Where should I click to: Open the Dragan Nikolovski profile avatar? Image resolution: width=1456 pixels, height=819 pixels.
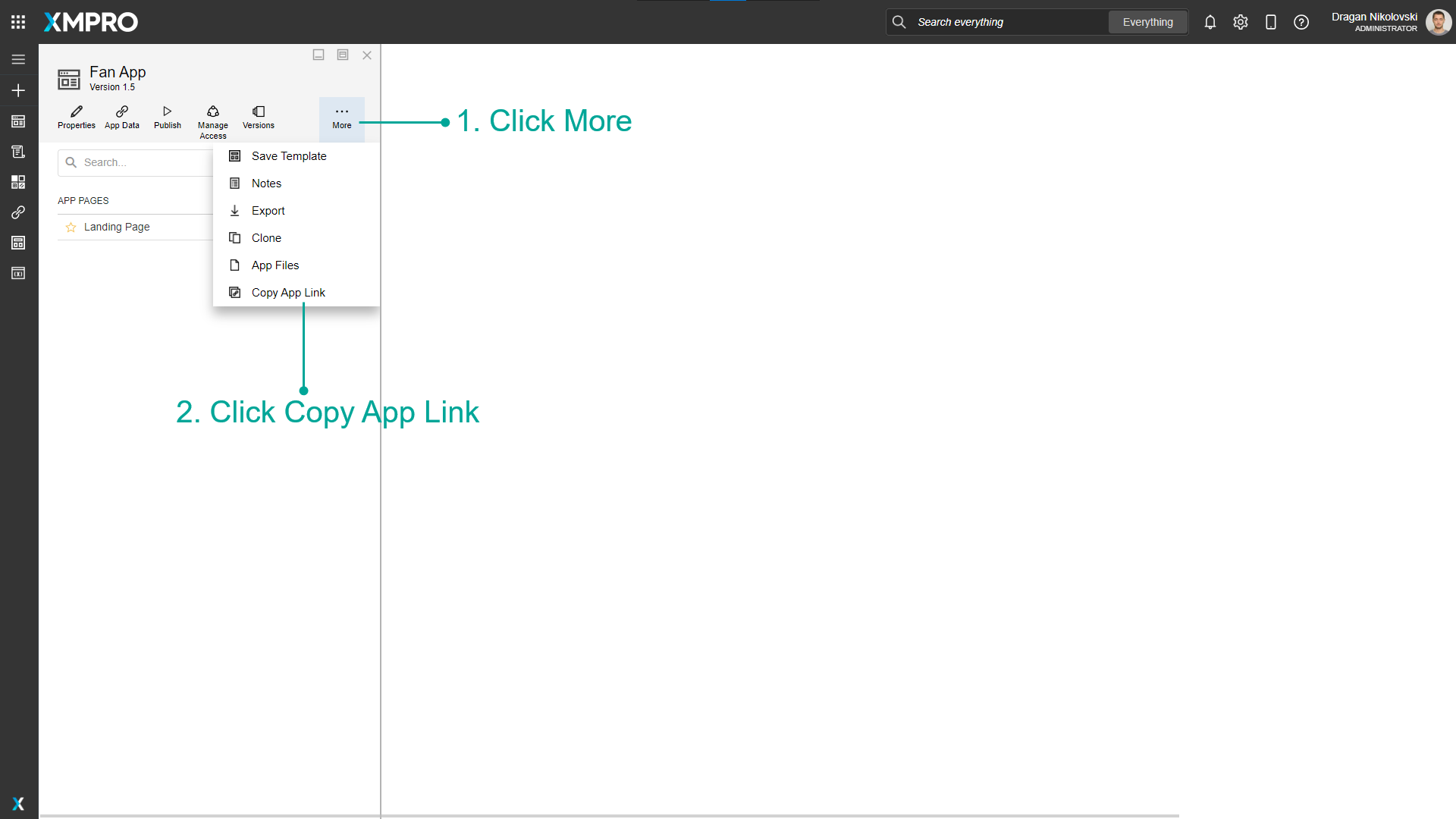pos(1439,22)
